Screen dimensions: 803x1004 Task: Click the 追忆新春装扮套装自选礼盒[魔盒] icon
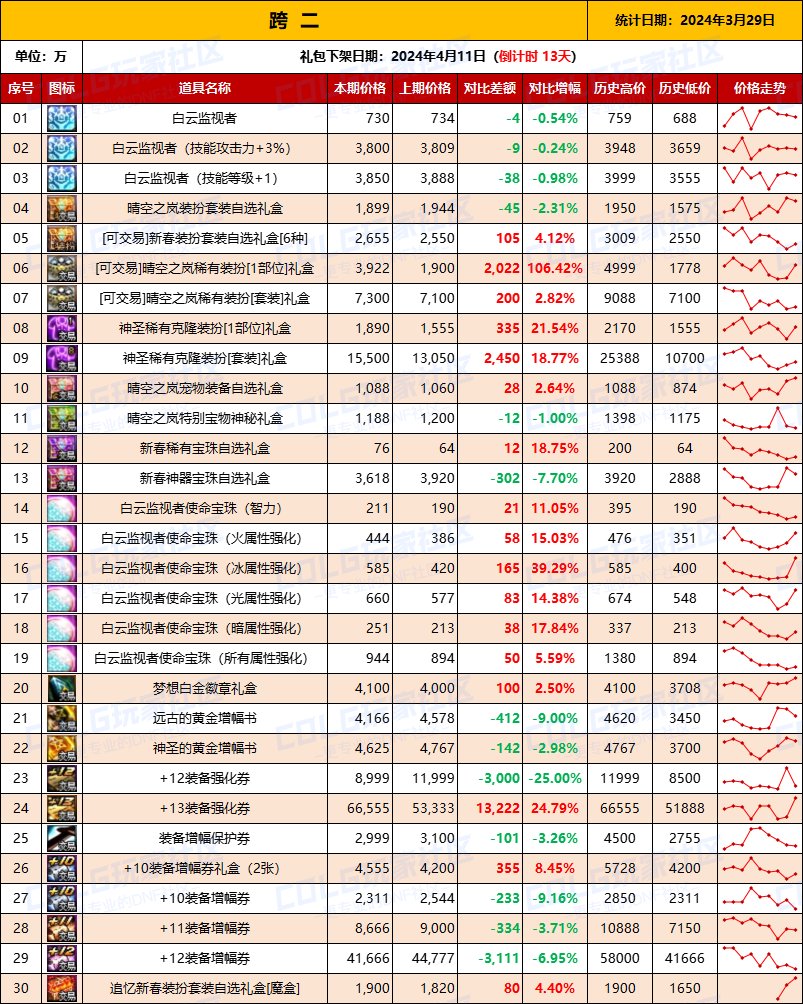tap(61, 989)
